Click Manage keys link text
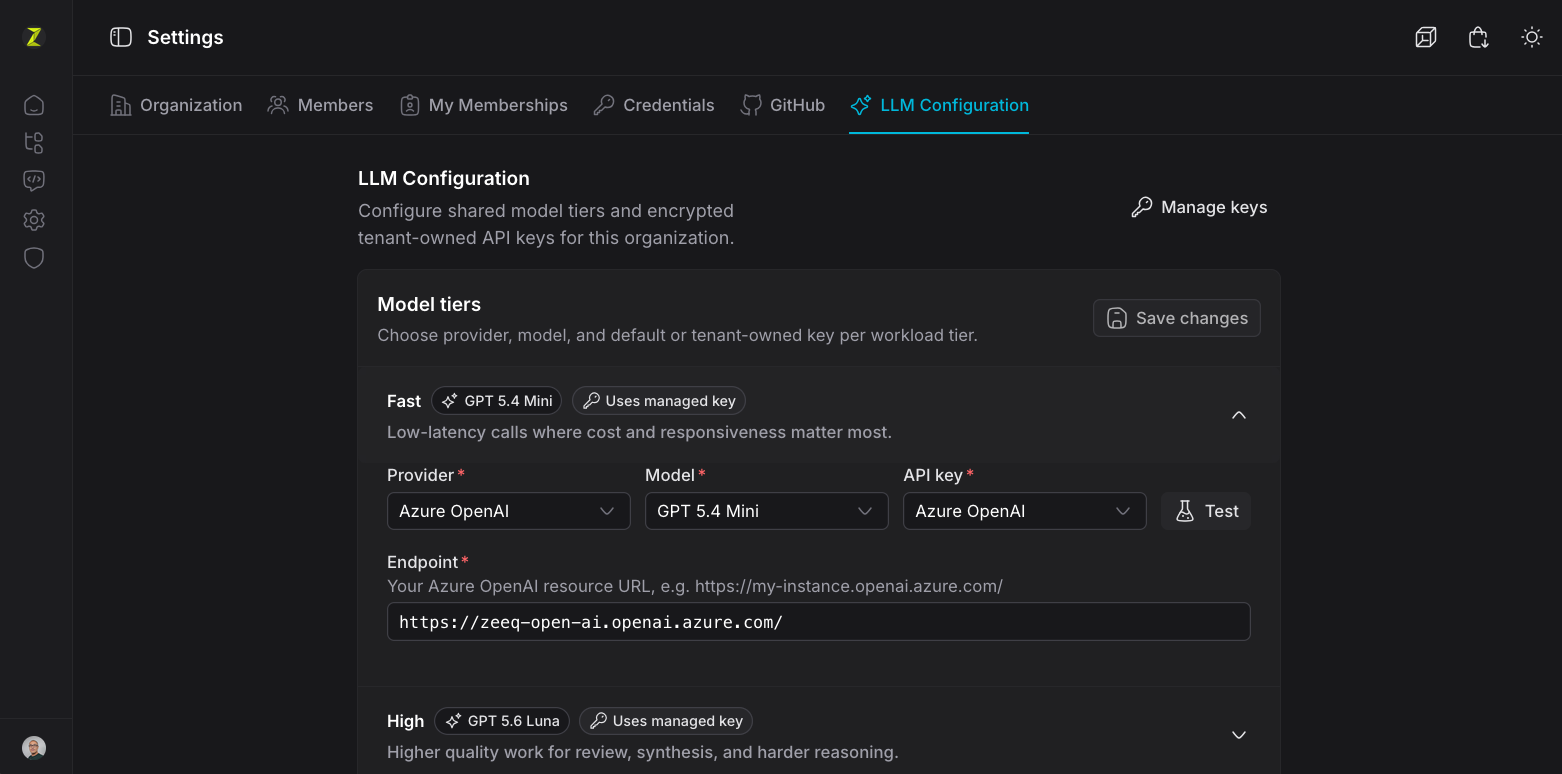The image size is (1562, 774). point(1214,207)
